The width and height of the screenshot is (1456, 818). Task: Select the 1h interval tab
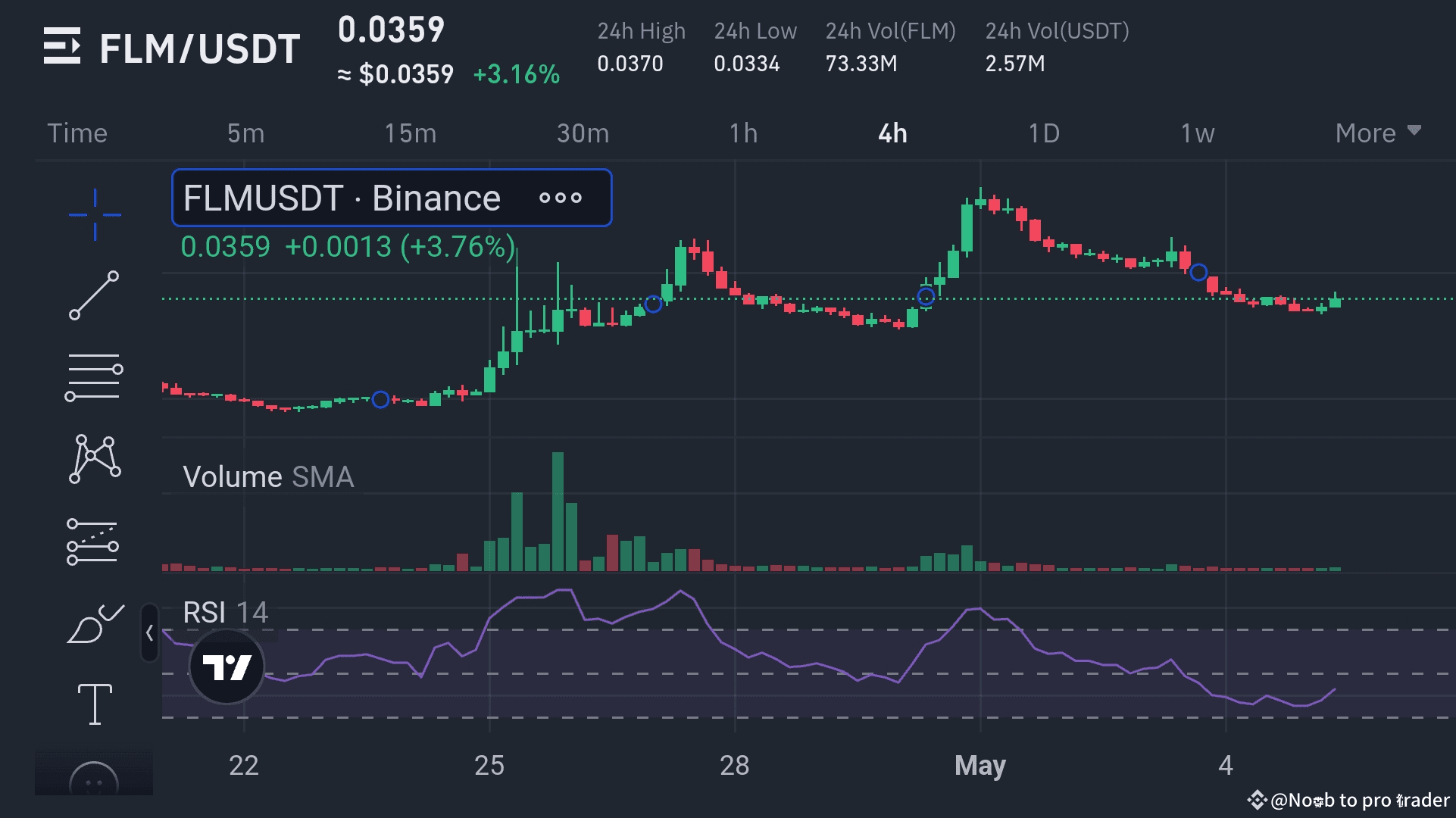pyautogui.click(x=743, y=133)
